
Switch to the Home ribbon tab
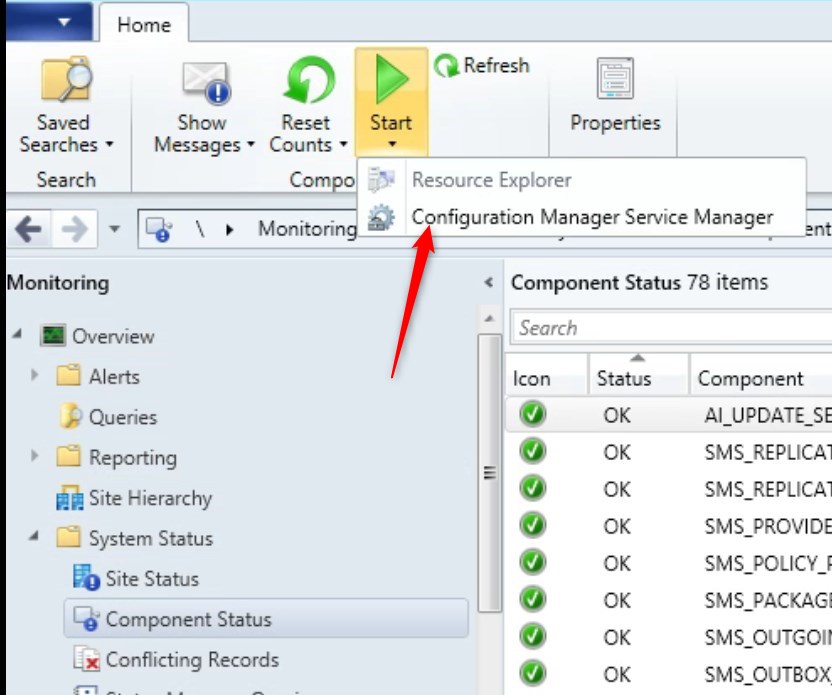(x=144, y=24)
